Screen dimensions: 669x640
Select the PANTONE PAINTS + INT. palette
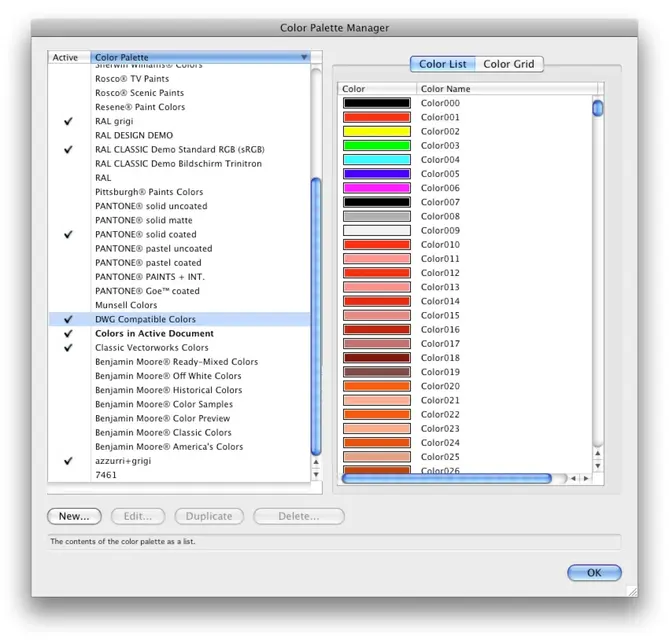150,277
